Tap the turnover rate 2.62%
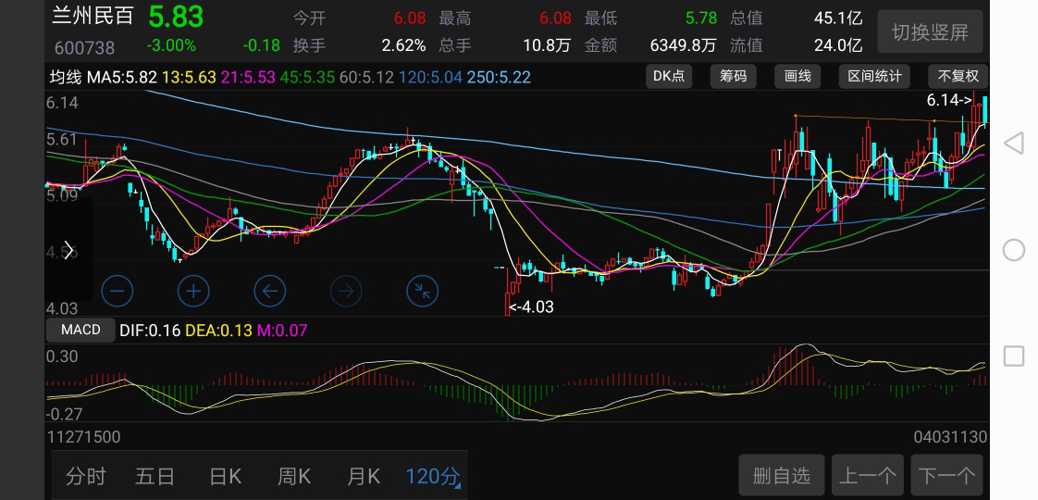The height and width of the screenshot is (500, 1038). pyautogui.click(x=404, y=46)
